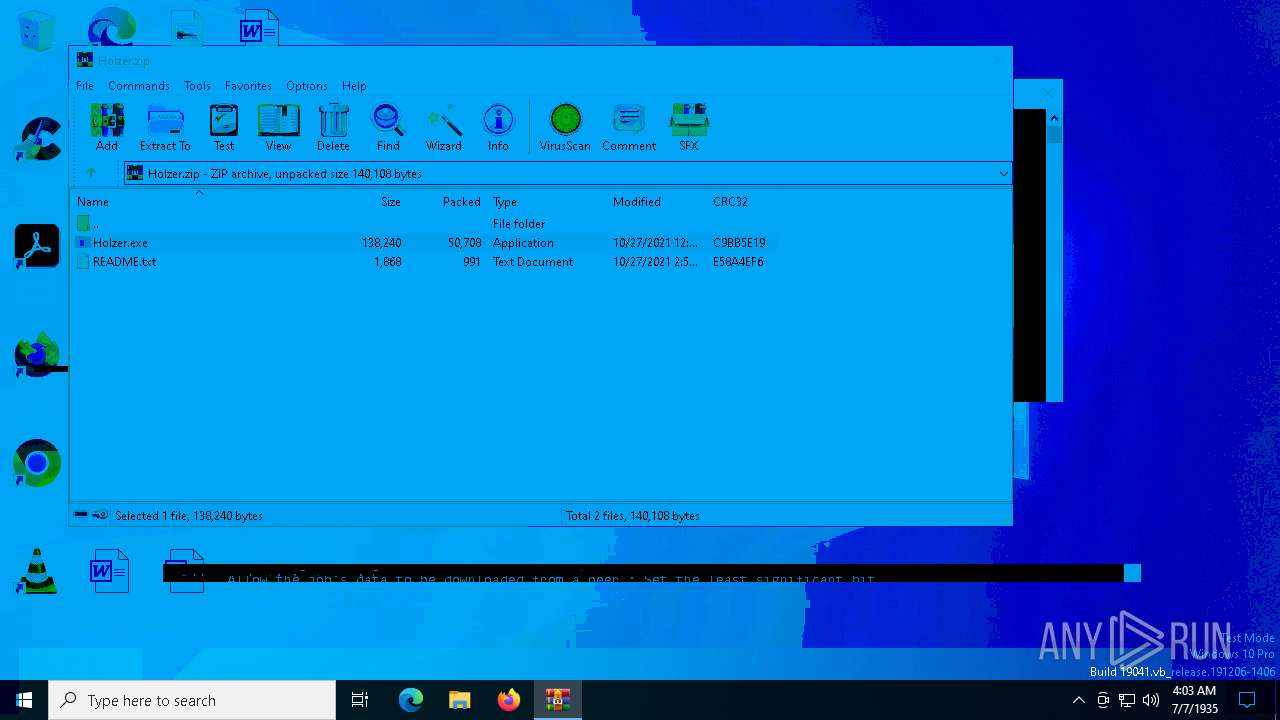
Task: Sort by the Type column header
Action: [x=505, y=202]
